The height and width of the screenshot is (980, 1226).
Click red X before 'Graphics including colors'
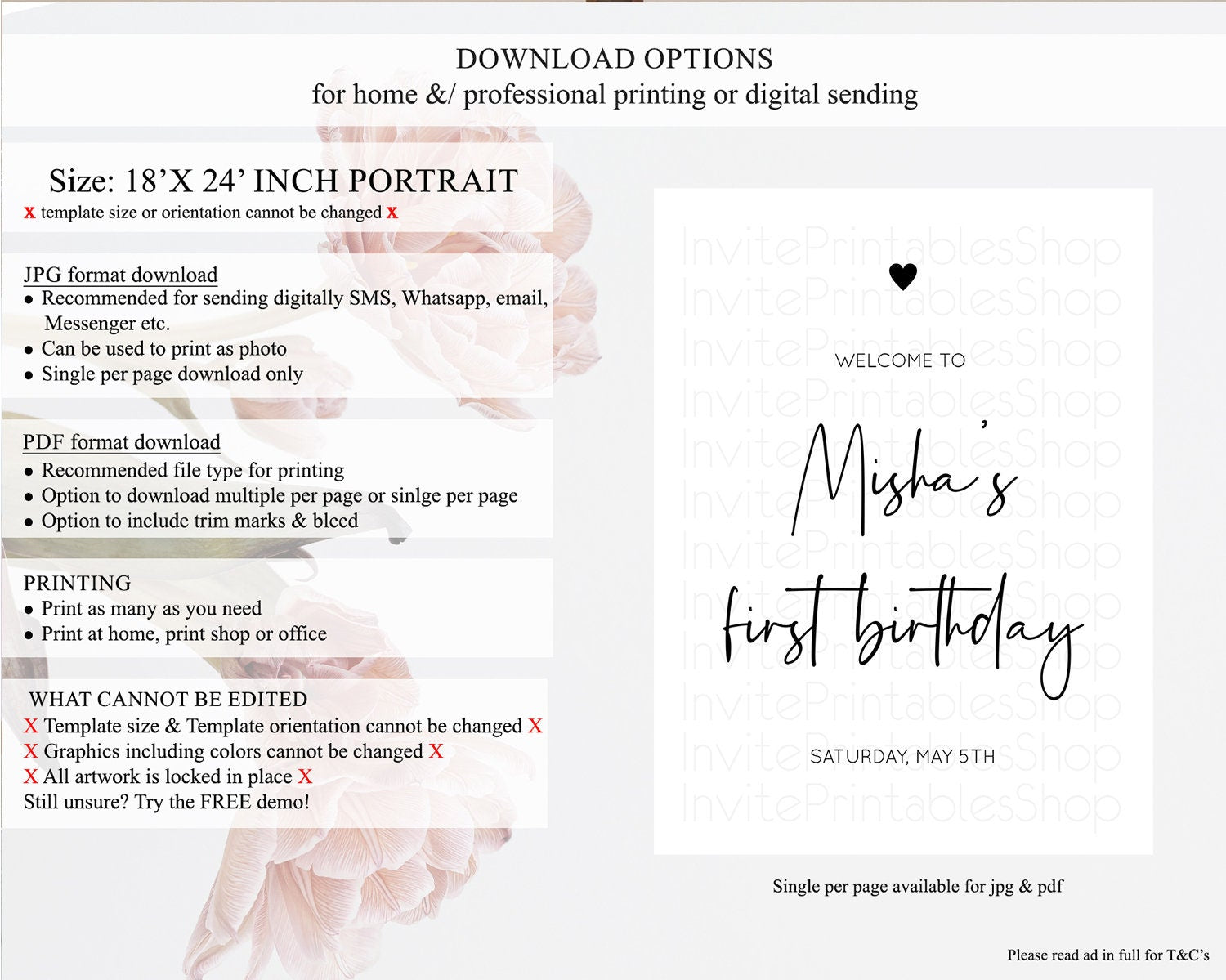click(x=31, y=751)
